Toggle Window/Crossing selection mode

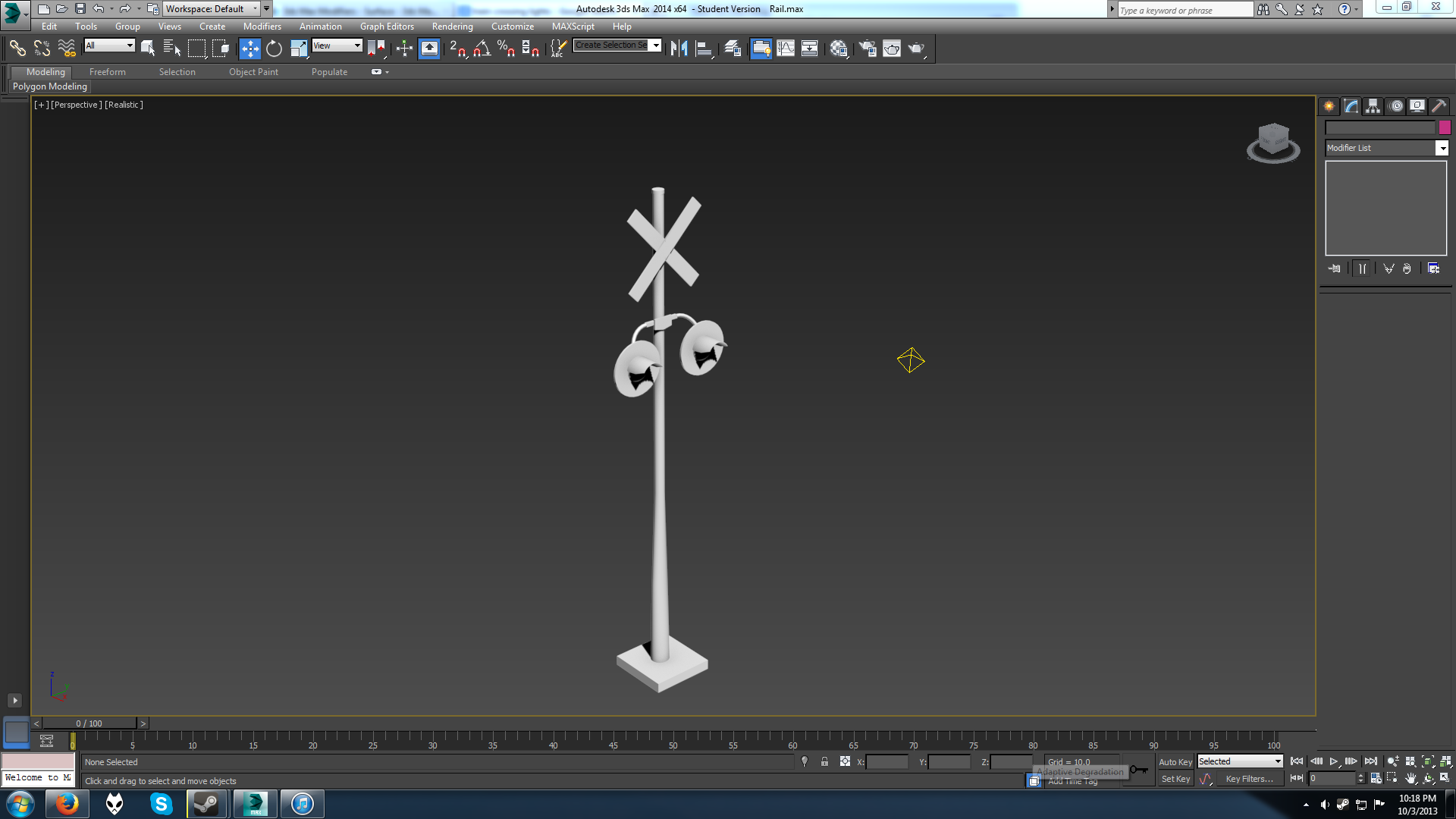tap(221, 49)
